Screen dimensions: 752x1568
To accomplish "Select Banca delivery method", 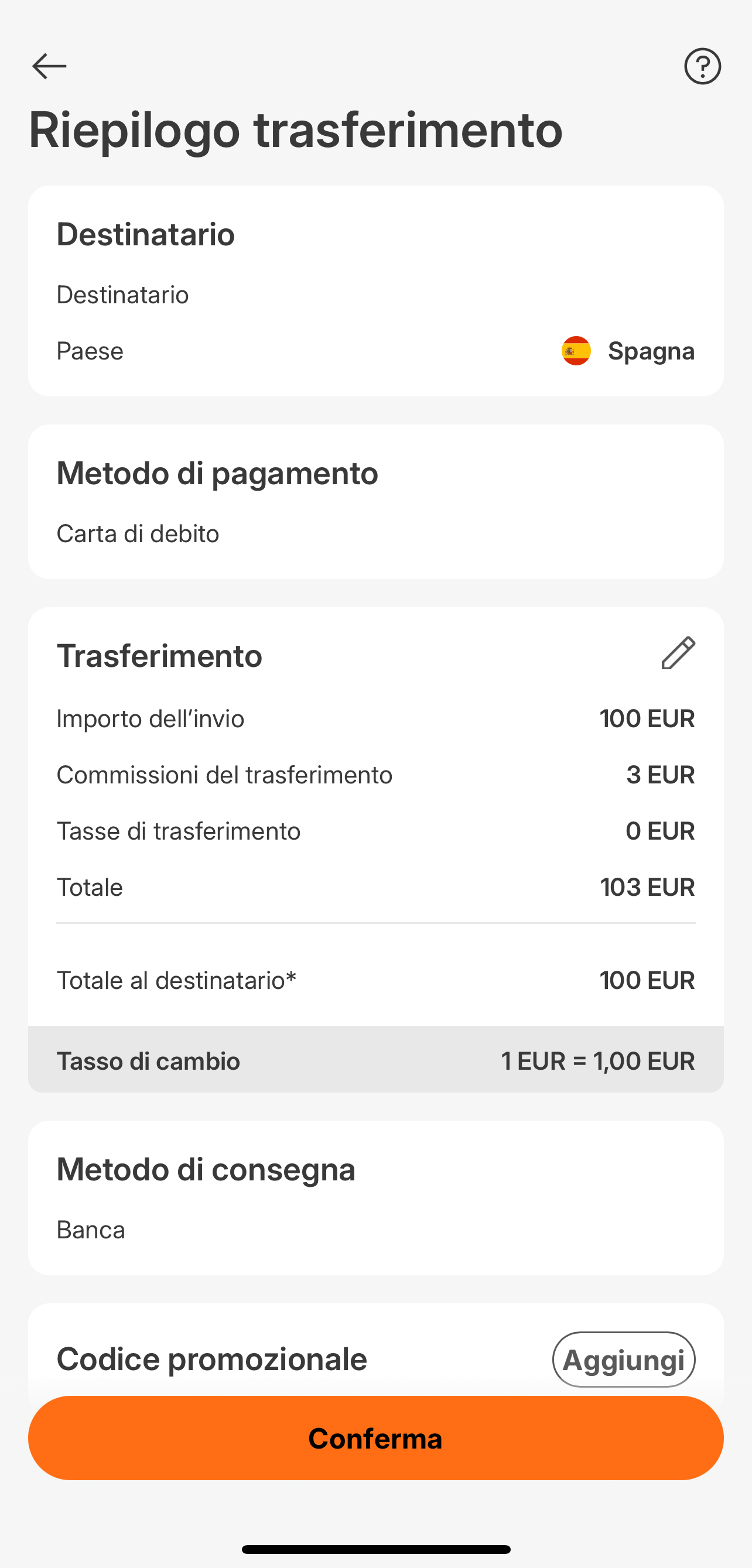I will click(x=91, y=1230).
